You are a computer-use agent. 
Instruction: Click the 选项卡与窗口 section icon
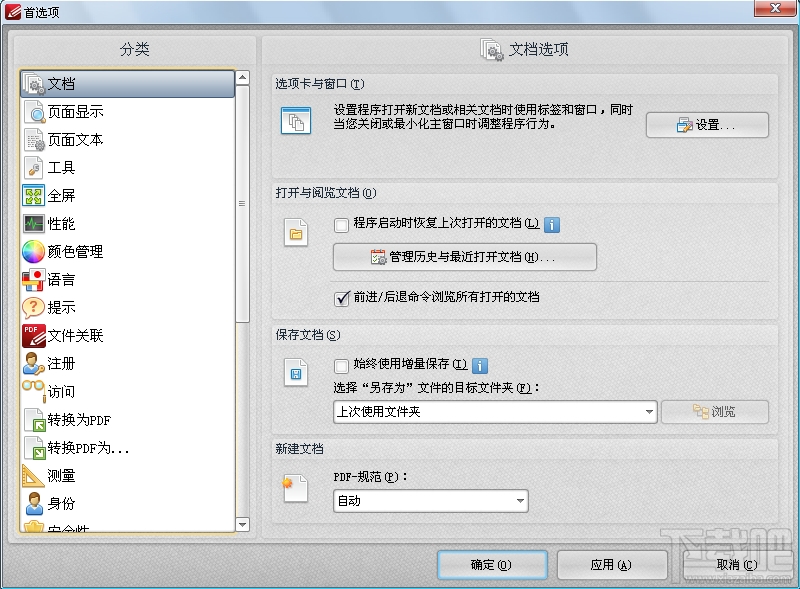coord(296,121)
